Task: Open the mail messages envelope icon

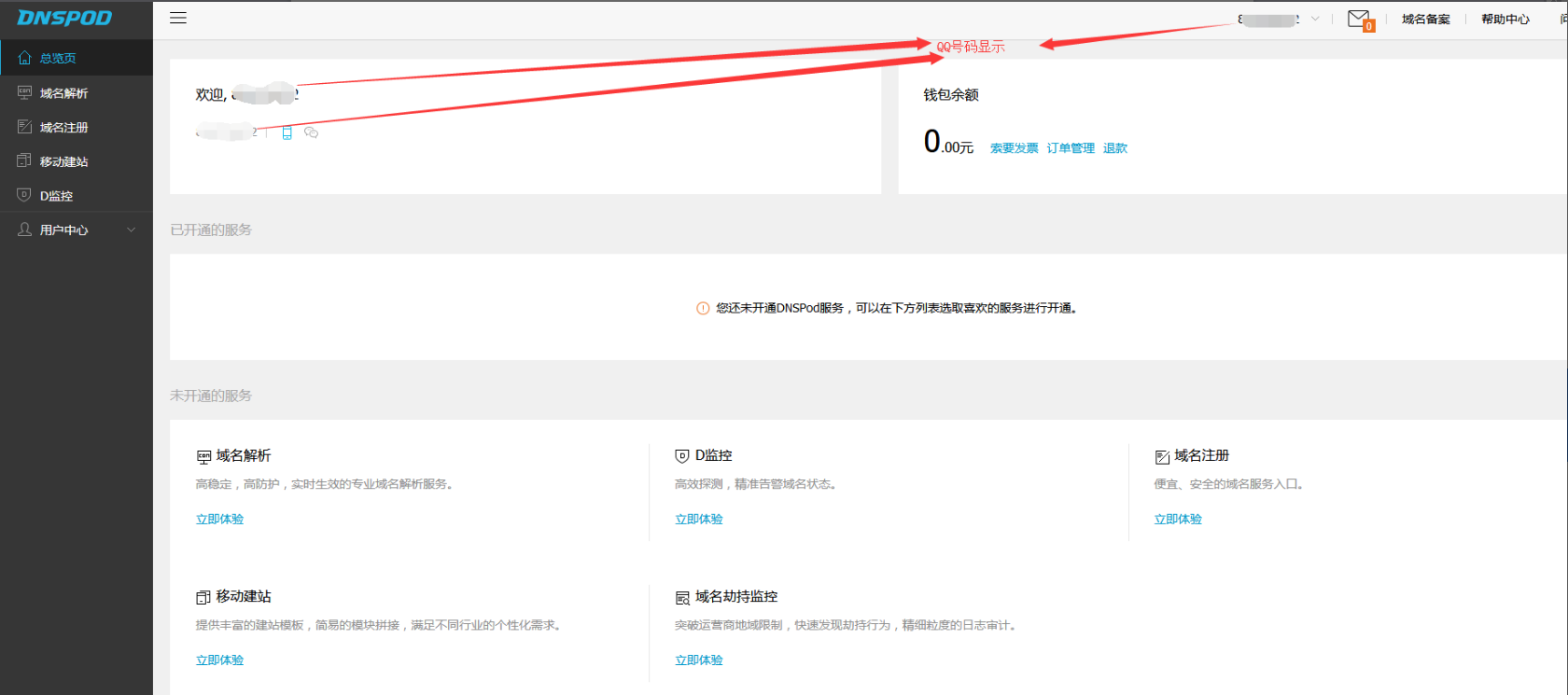Action: click(1358, 19)
